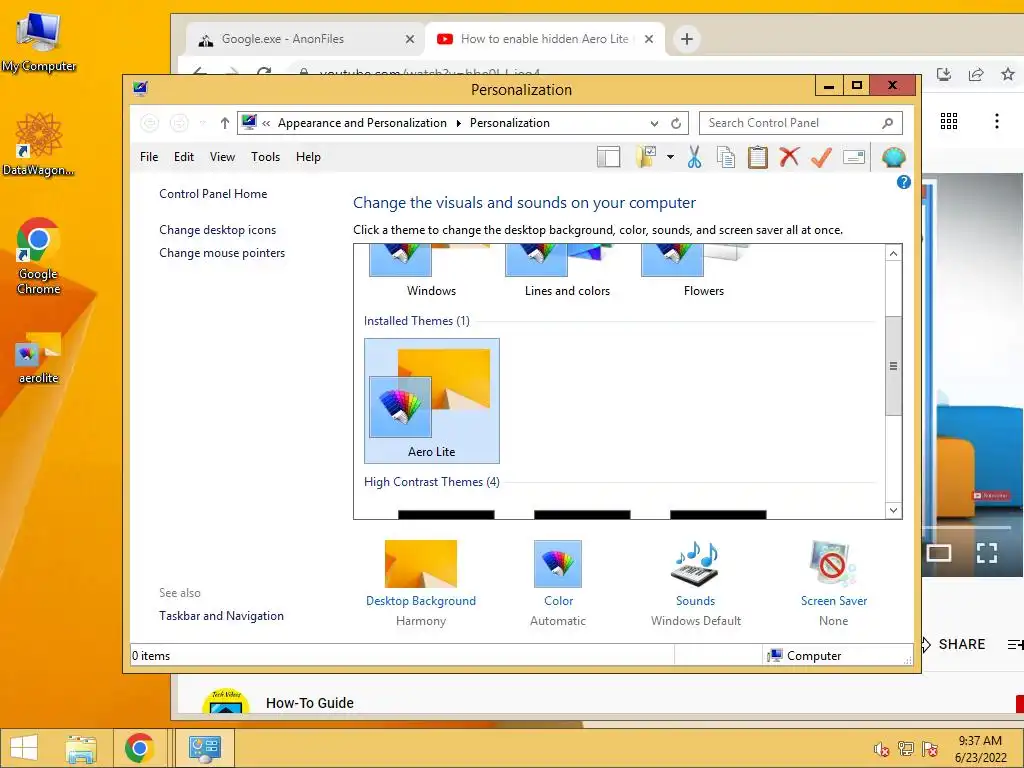Screen dimensions: 1024x768
Task: Click the red X Delete toolbar icon
Action: tap(789, 157)
